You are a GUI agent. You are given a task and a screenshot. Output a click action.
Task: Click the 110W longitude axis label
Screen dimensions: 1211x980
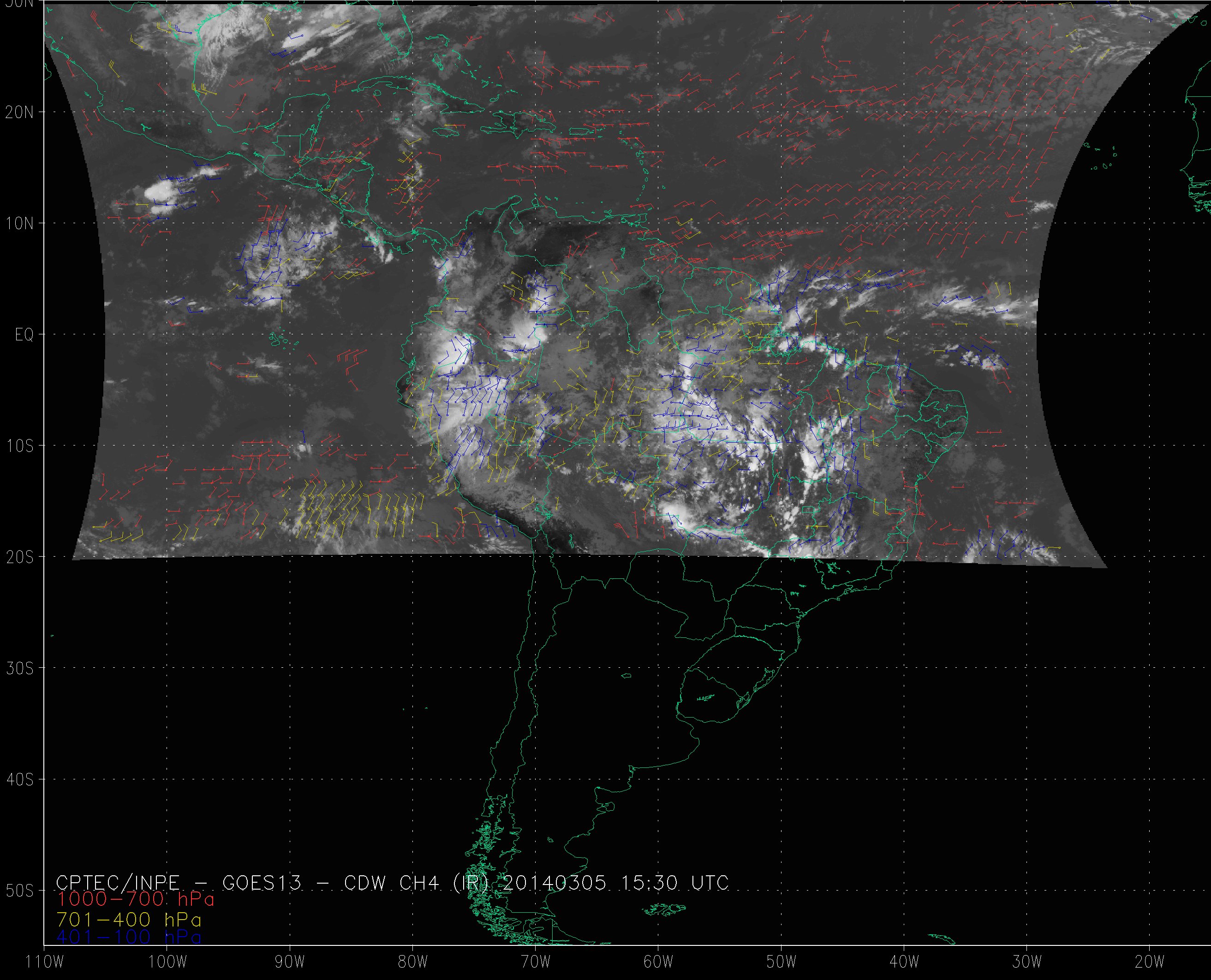pyautogui.click(x=45, y=962)
